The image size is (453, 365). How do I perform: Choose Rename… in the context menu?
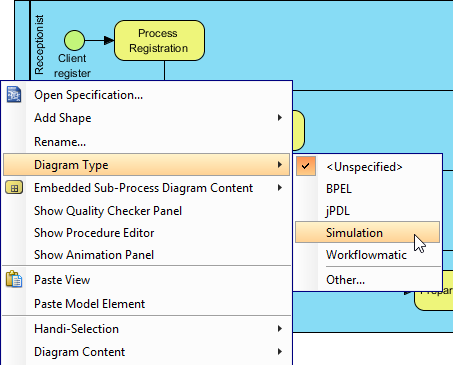pyautogui.click(x=147, y=142)
